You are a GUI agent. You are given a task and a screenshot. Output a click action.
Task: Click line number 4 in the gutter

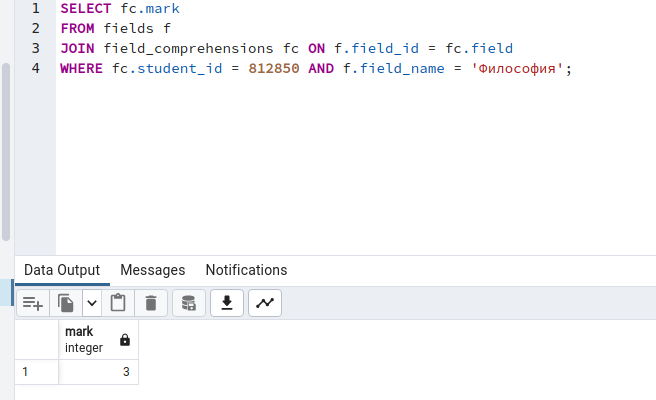tap(36, 68)
